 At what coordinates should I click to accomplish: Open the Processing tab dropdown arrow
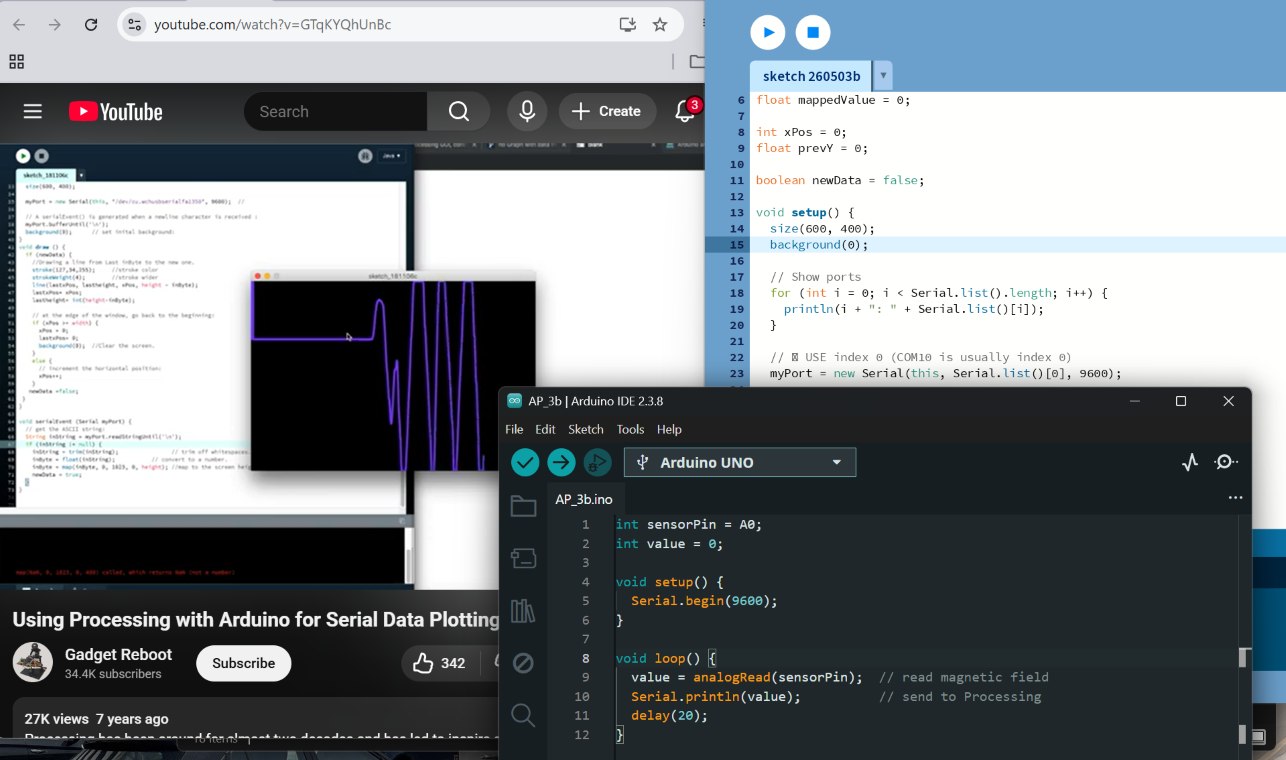[x=882, y=76]
